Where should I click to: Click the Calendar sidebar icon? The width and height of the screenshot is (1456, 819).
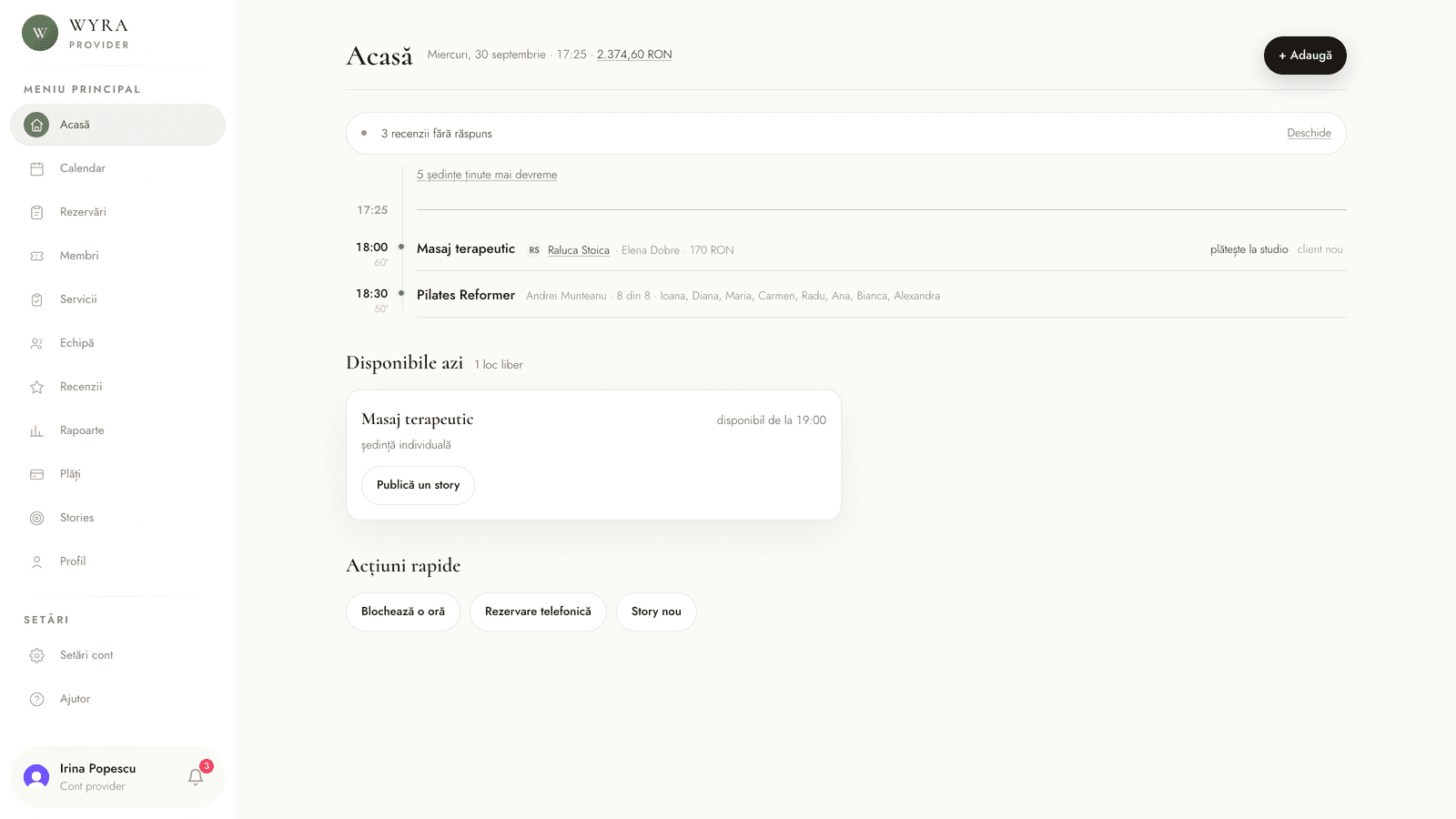coord(36,168)
